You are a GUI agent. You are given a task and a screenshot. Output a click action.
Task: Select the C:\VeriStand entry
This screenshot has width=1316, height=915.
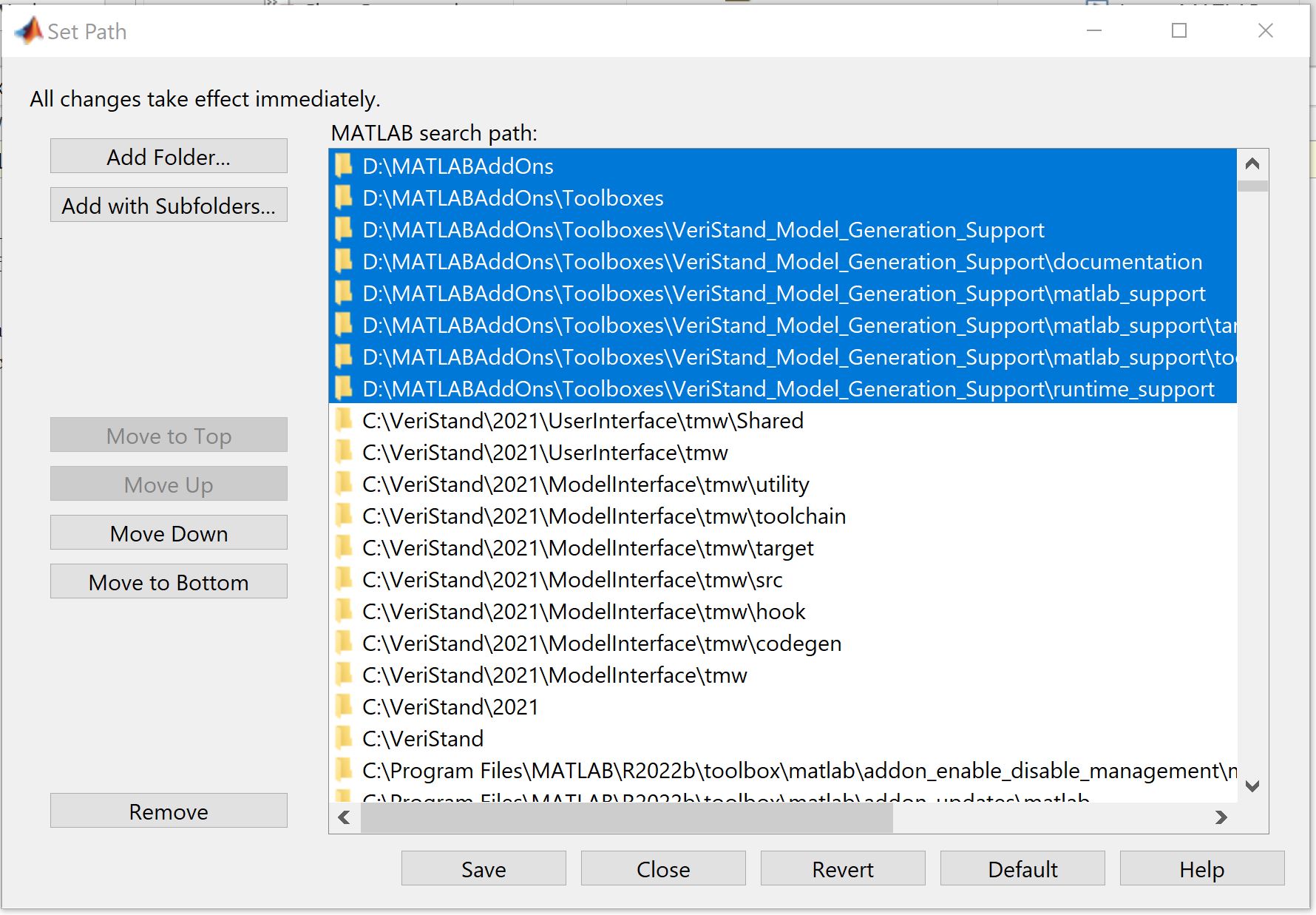point(783,738)
